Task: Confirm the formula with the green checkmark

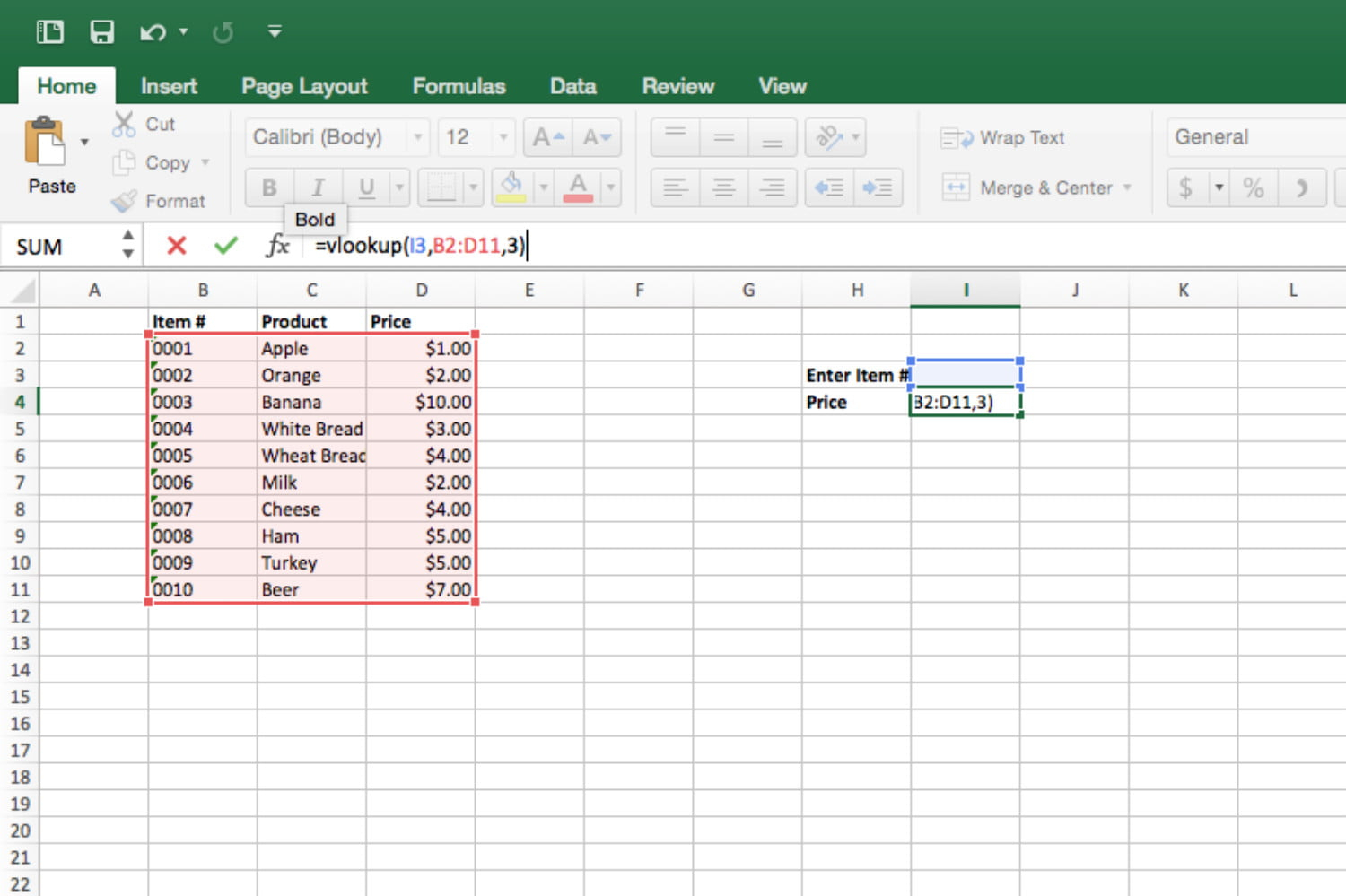Action: 226,245
